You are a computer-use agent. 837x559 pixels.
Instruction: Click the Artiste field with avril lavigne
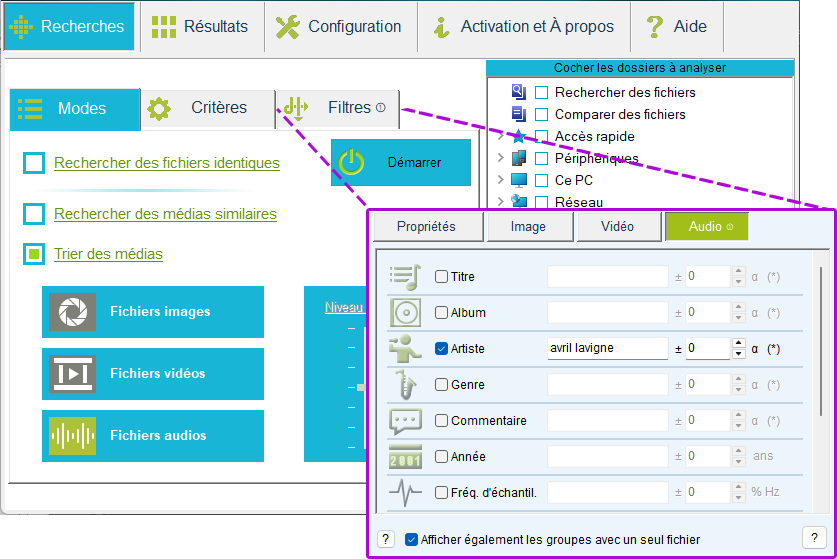point(607,349)
